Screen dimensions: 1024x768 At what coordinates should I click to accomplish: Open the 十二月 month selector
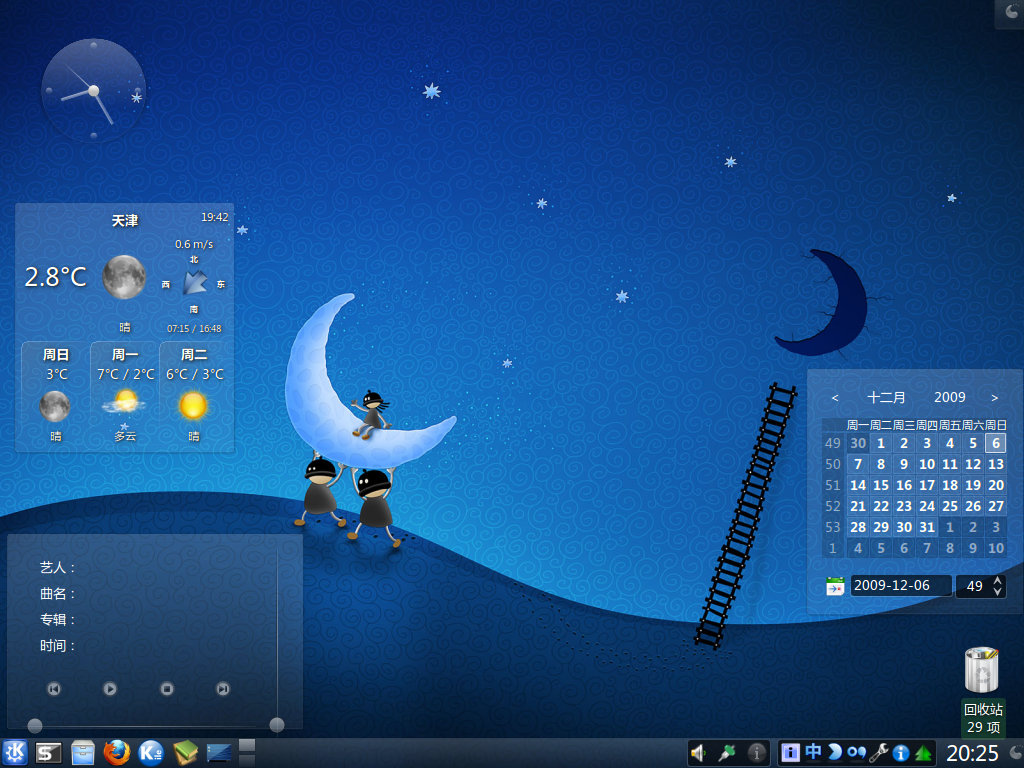click(886, 397)
